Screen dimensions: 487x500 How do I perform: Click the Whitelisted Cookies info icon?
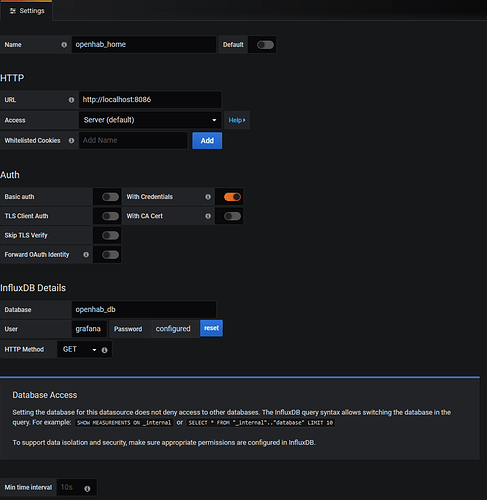tap(71, 140)
